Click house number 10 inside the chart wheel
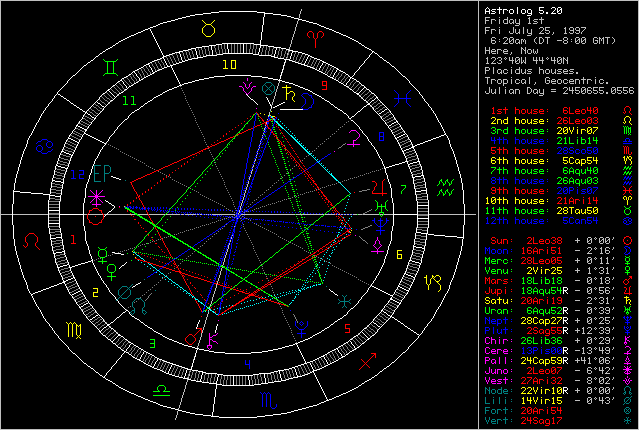The height and width of the screenshot is (430, 639). point(229,64)
